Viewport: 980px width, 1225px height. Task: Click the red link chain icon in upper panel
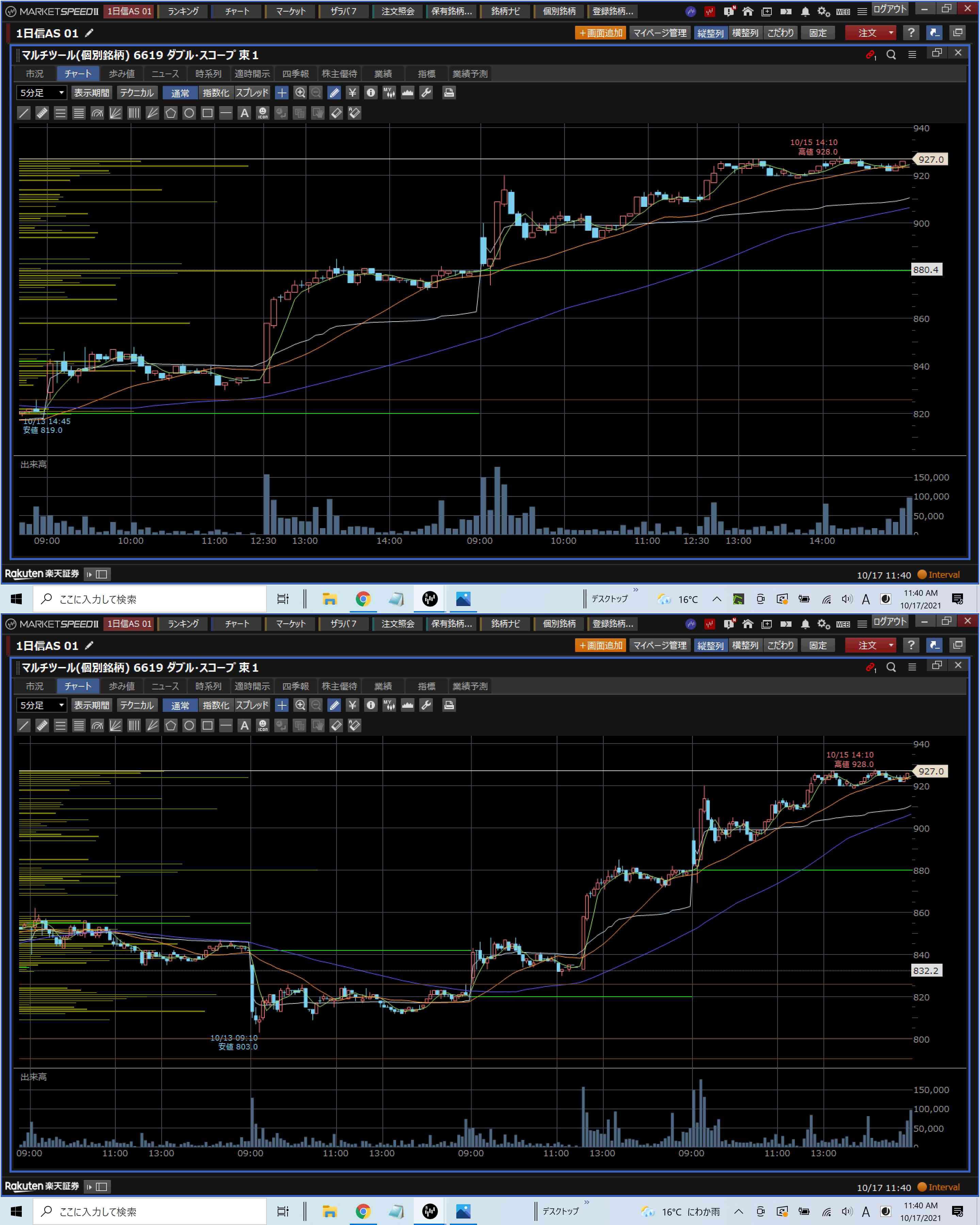pyautogui.click(x=870, y=54)
